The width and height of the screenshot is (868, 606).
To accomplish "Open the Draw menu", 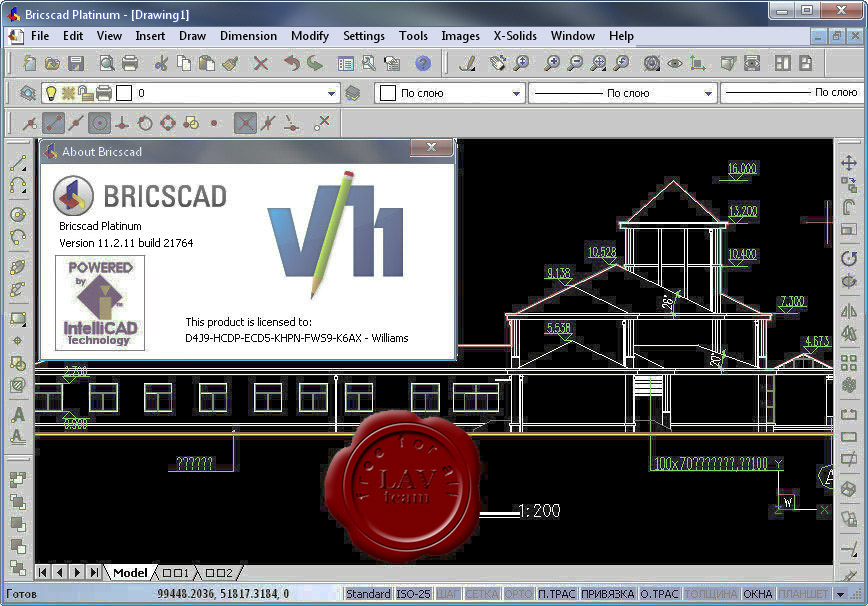I will [x=192, y=36].
